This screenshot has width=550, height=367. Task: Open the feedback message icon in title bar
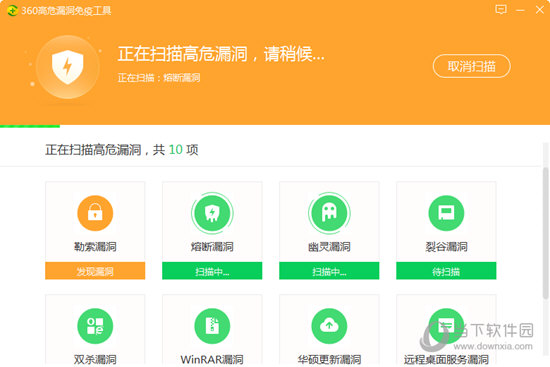[501, 9]
